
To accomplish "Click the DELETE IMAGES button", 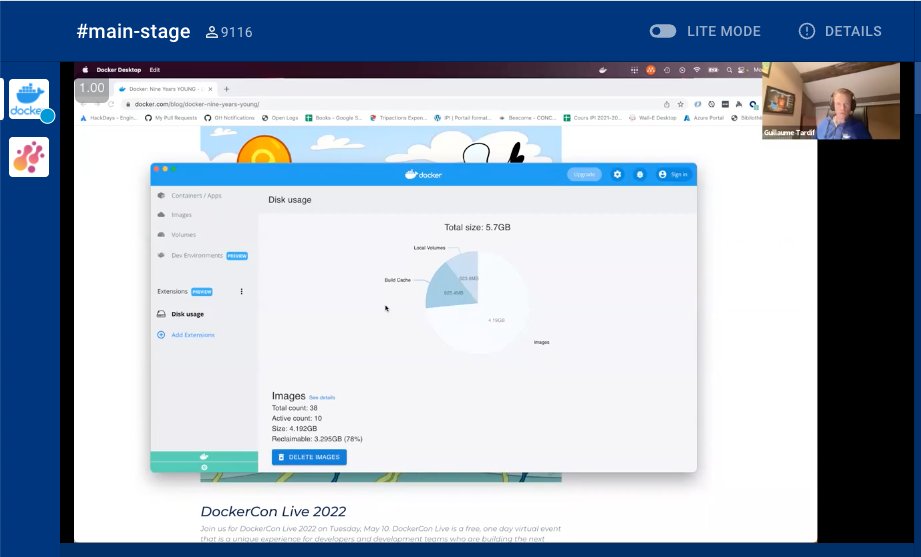I will click(x=309, y=457).
